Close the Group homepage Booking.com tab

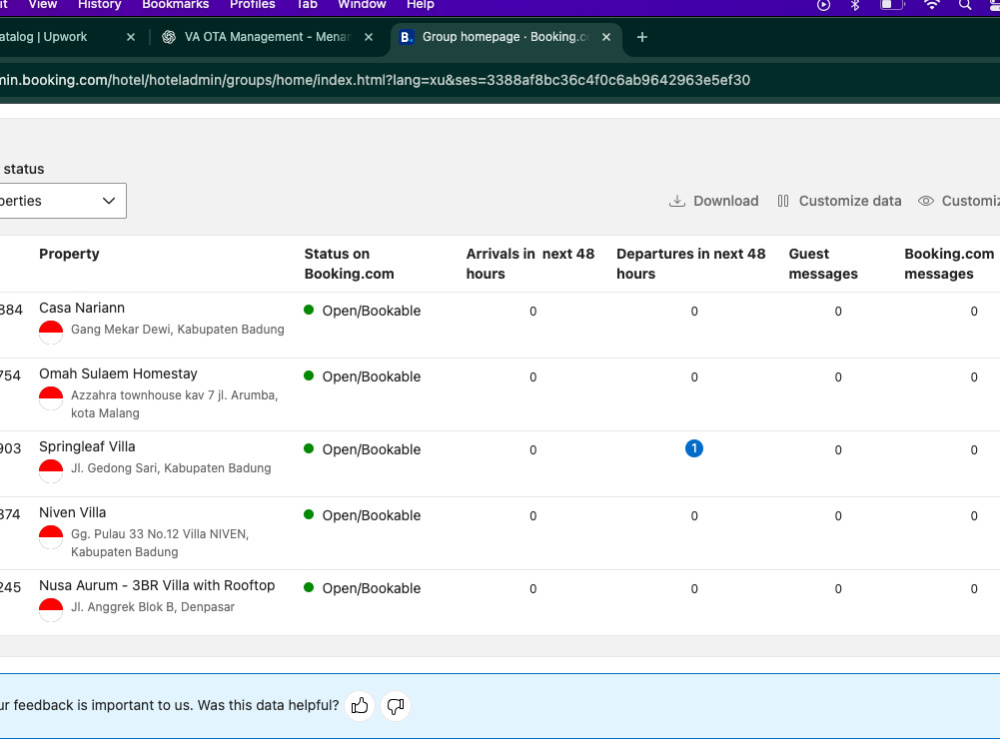pyautogui.click(x=607, y=37)
